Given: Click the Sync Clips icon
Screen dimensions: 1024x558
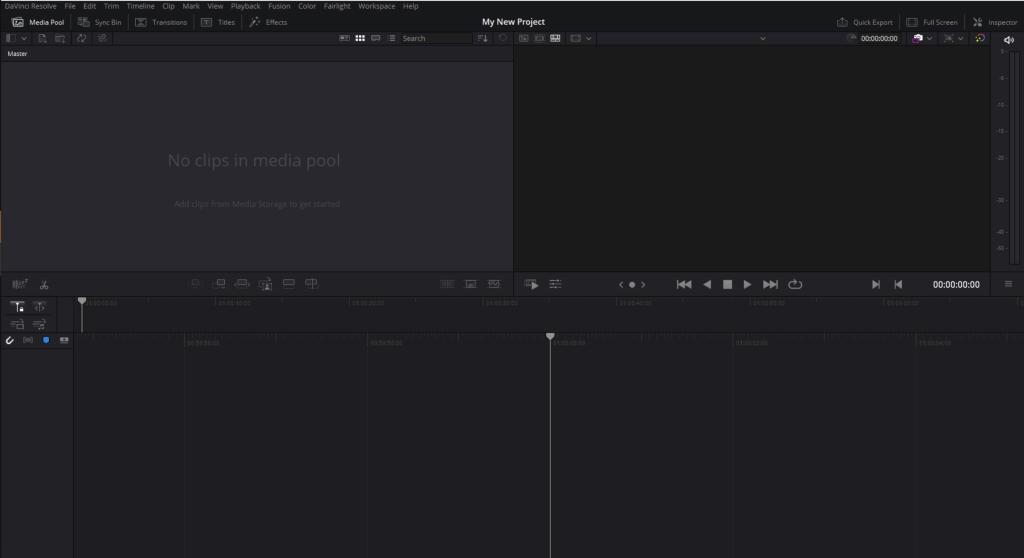Looking at the screenshot, I should coord(82,39).
